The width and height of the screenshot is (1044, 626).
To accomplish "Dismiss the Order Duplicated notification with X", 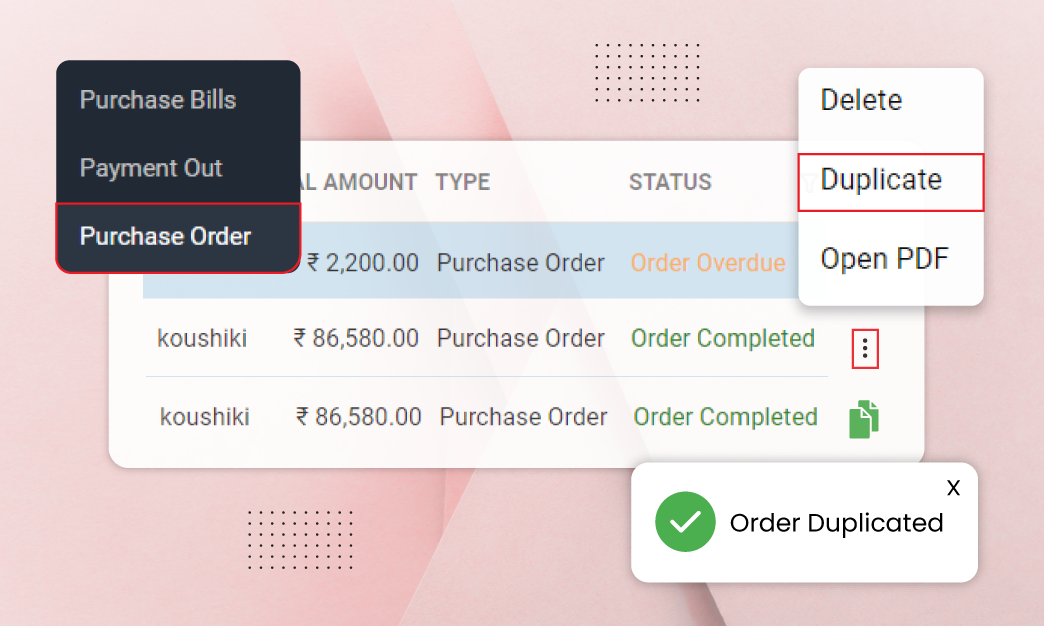I will (x=953, y=488).
